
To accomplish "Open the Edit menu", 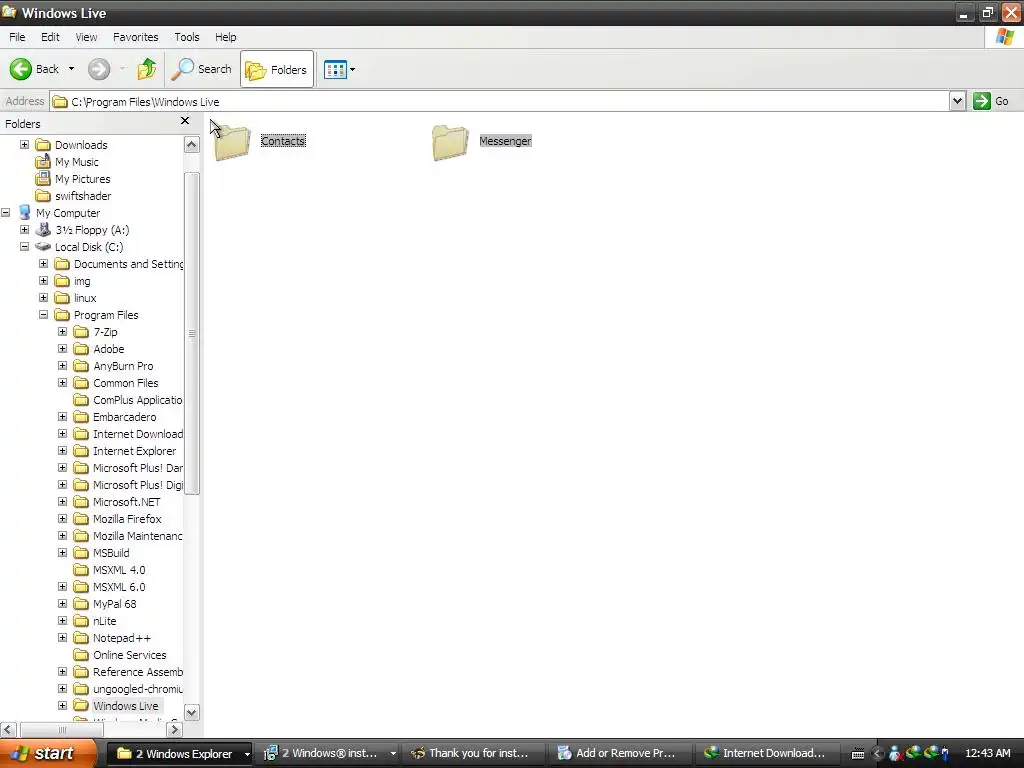I will click(50, 37).
